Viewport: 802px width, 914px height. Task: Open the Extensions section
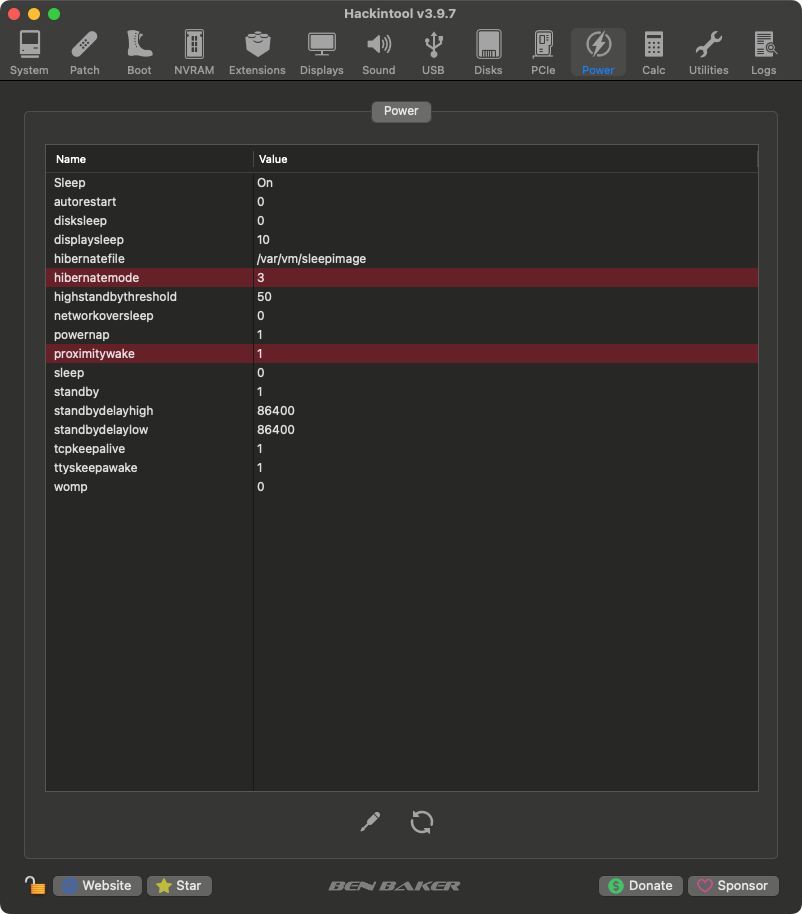pyautogui.click(x=257, y=52)
